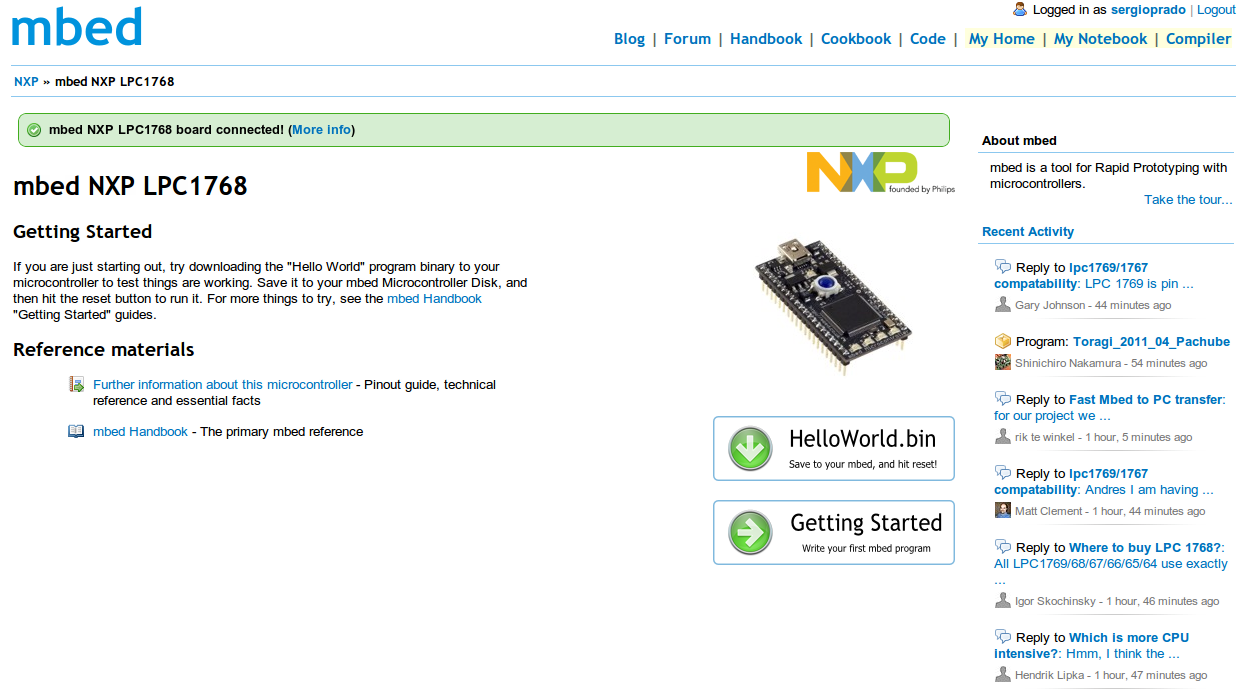Click the NXP breadcrumb link
Viewport: 1244px width, 698px height.
(26, 81)
